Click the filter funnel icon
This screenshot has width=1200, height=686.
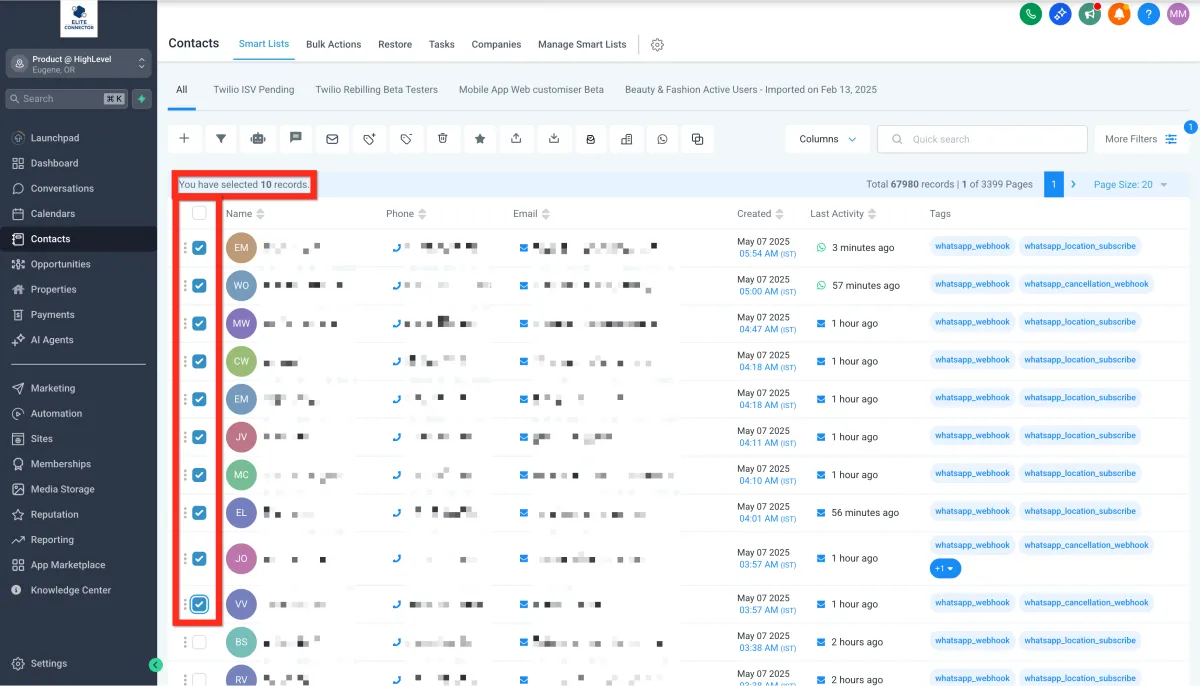pos(221,139)
